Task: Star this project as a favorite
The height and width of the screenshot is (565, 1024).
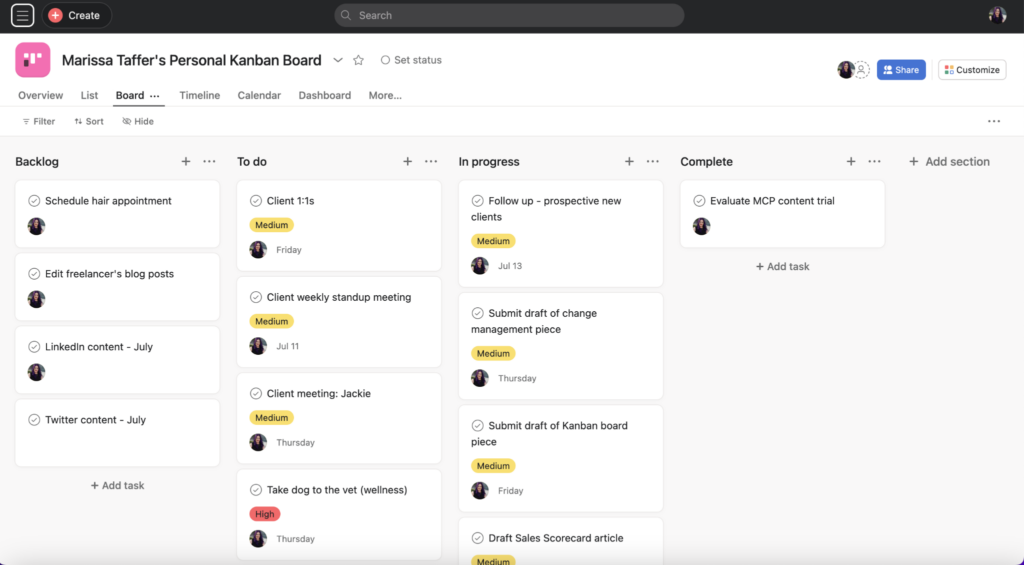Action: 359,60
